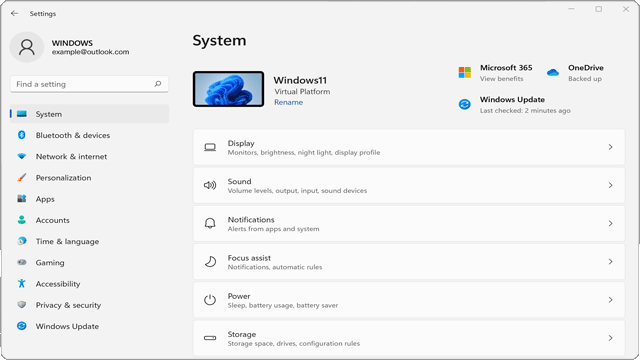Click the Accounts person icon
The width and height of the screenshot is (640, 360).
click(x=22, y=220)
